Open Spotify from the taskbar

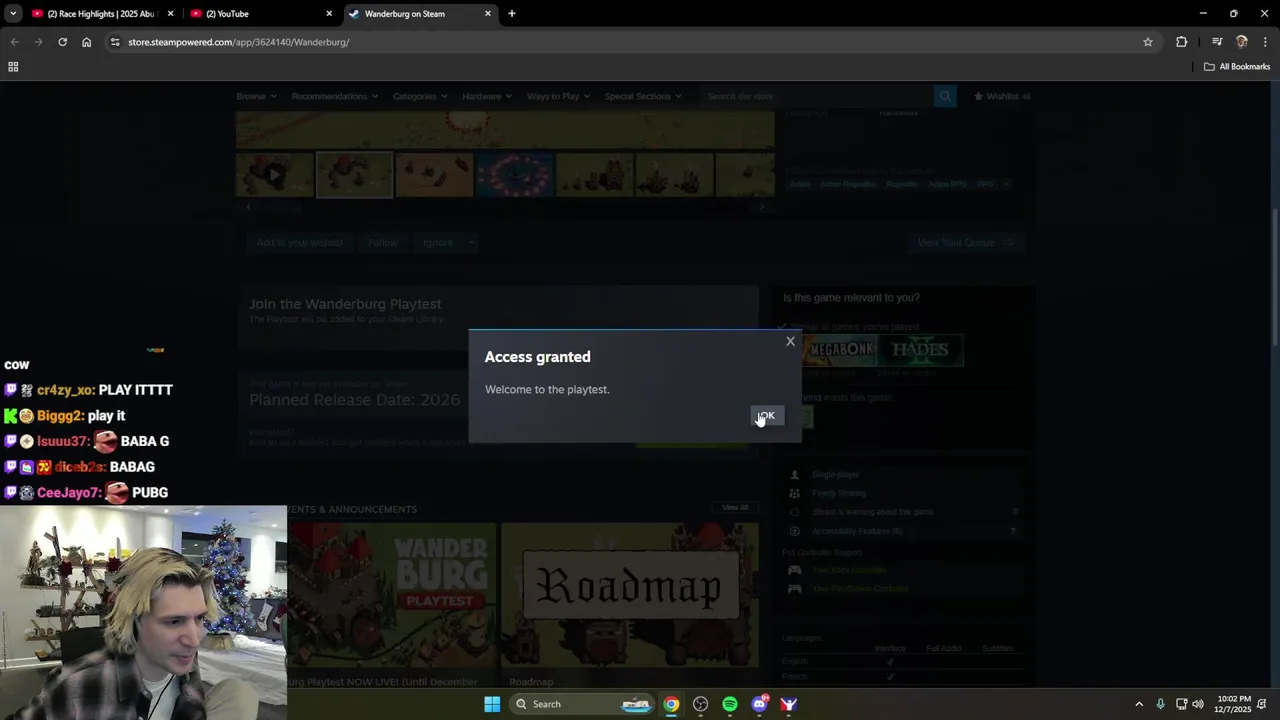[730, 704]
